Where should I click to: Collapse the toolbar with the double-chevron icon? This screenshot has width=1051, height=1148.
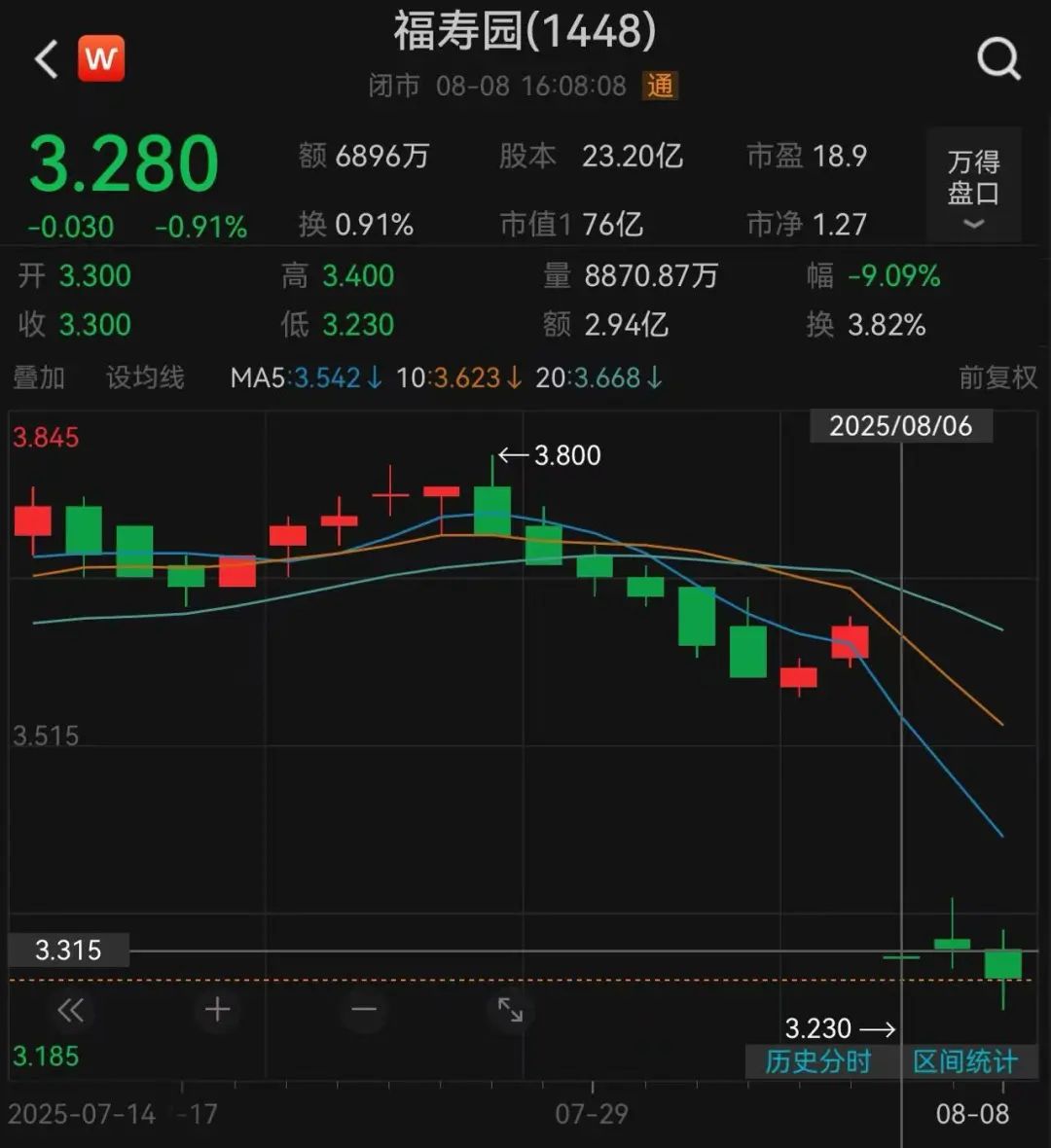click(70, 1010)
